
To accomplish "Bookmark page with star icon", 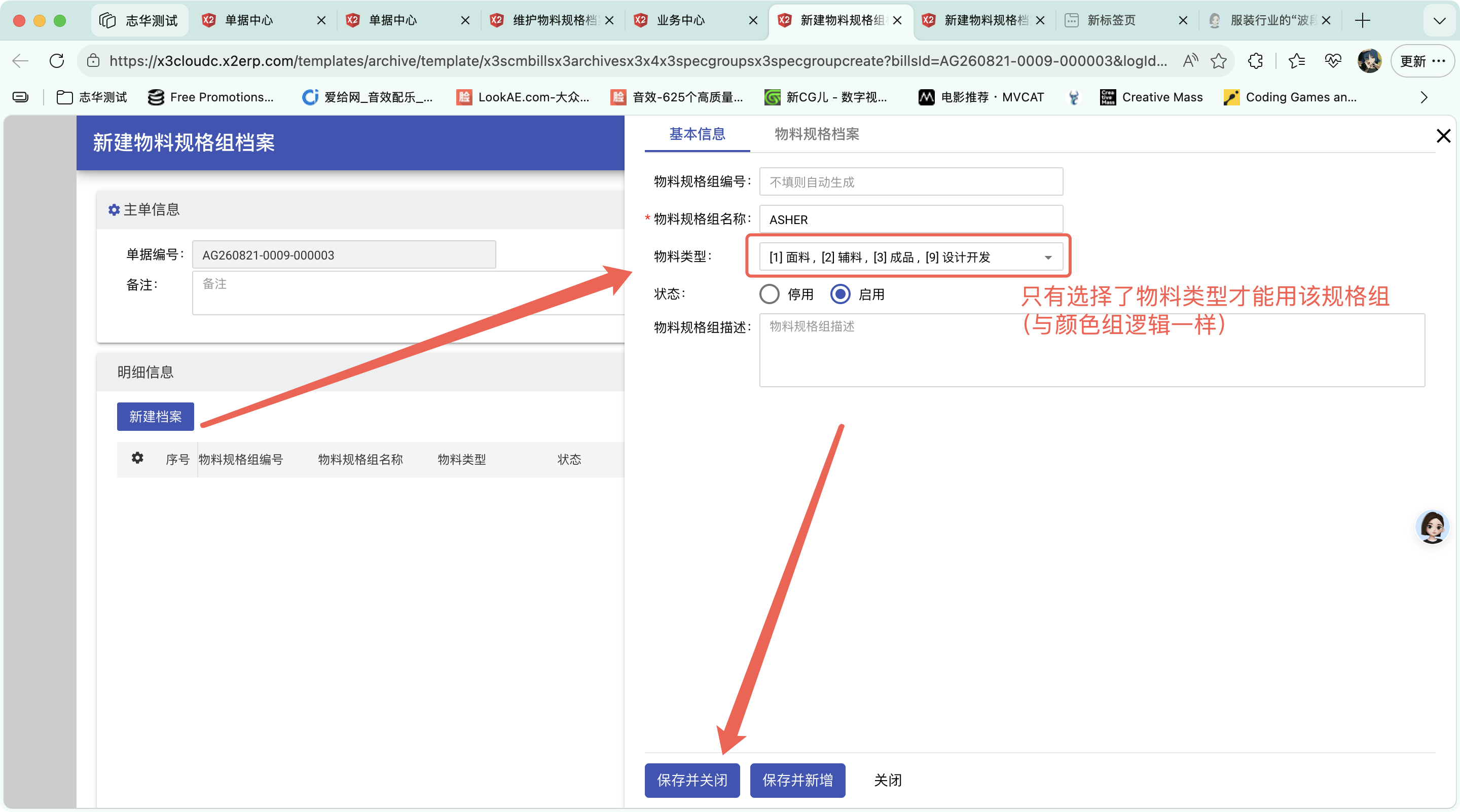I will tap(1218, 61).
